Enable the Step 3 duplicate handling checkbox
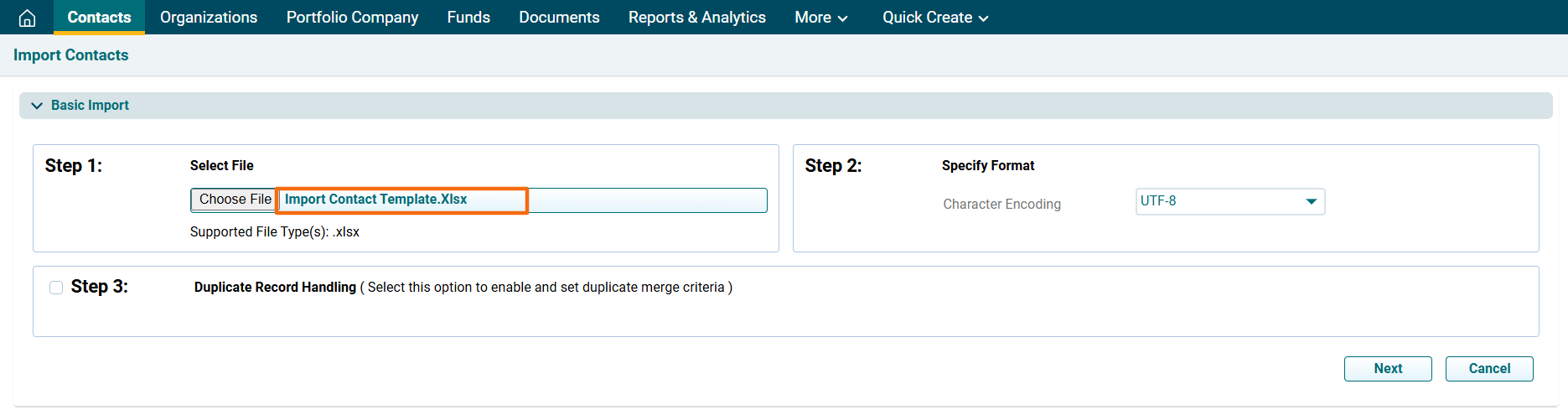The height and width of the screenshot is (410, 1568). click(x=56, y=288)
